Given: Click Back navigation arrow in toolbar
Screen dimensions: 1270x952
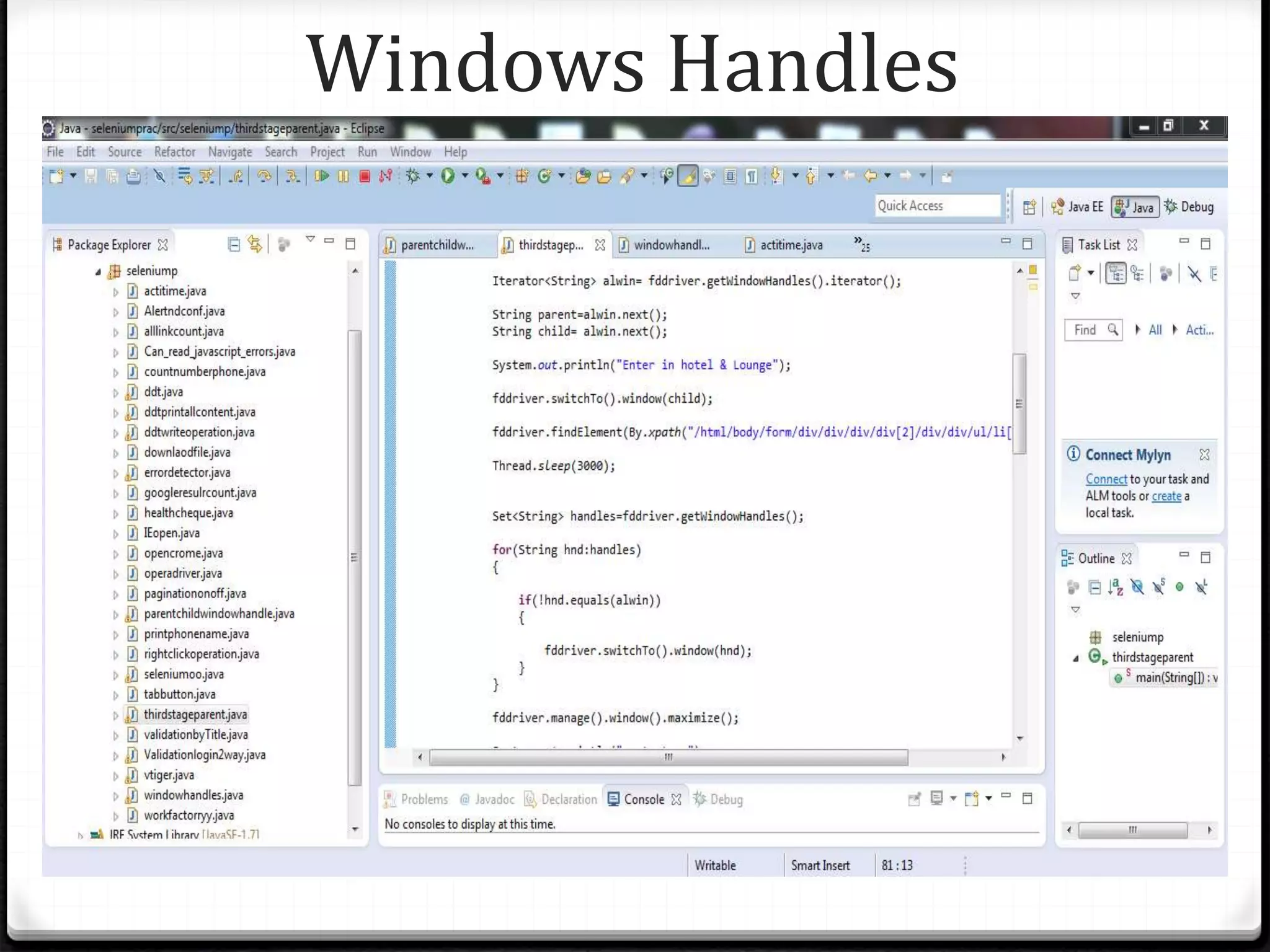Looking at the screenshot, I should pyautogui.click(x=871, y=176).
